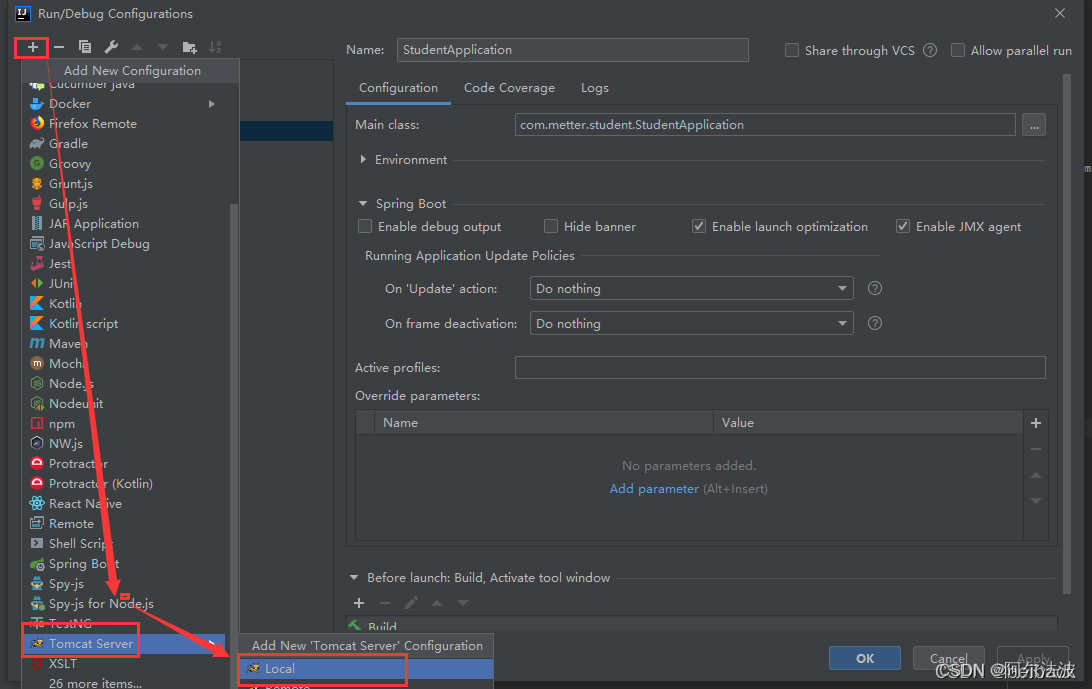Switch to the Code Coverage tab

point(509,88)
